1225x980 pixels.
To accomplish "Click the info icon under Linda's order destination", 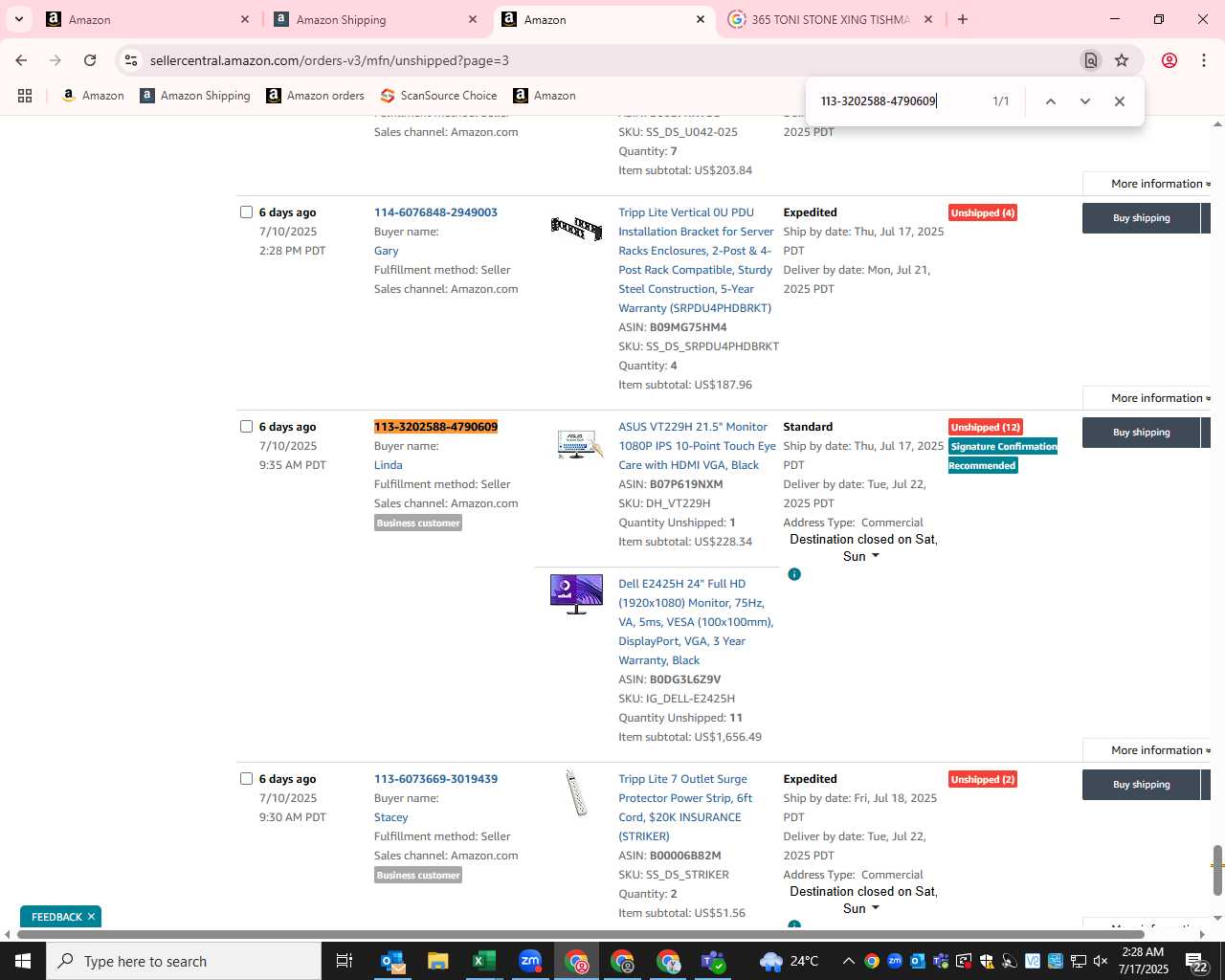I will (x=794, y=574).
